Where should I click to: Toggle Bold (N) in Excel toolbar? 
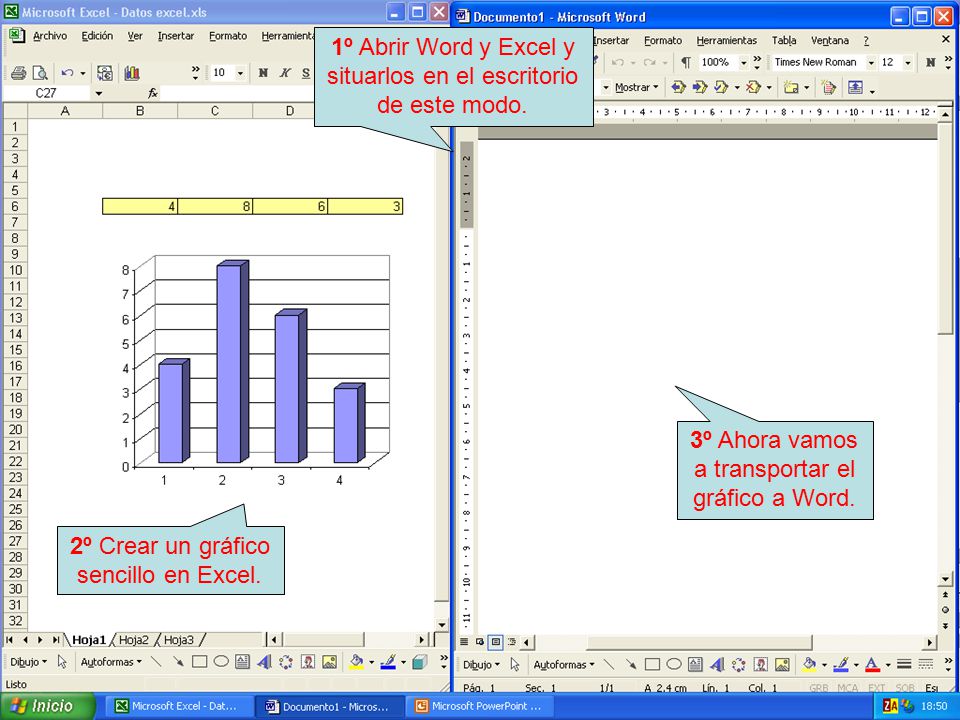(263, 73)
